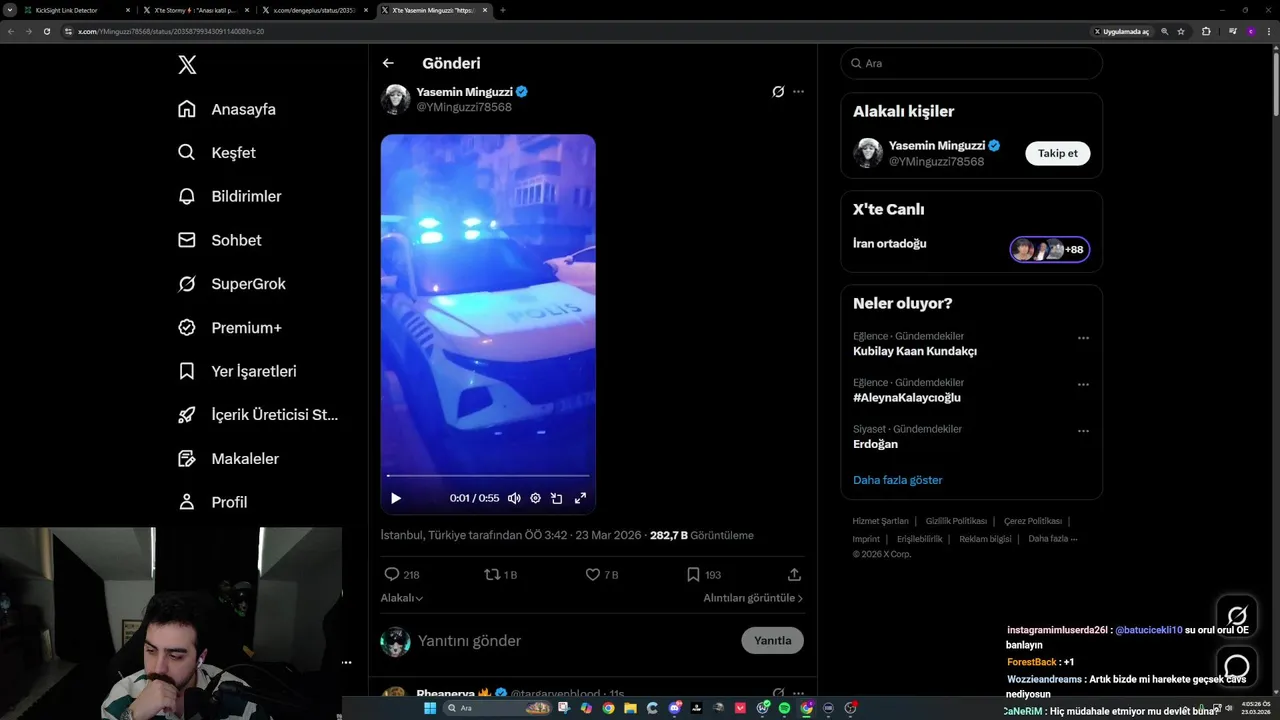Image resolution: width=1280 pixels, height=720 pixels.
Task: Open floating chat messages button
Action: (x=1237, y=666)
